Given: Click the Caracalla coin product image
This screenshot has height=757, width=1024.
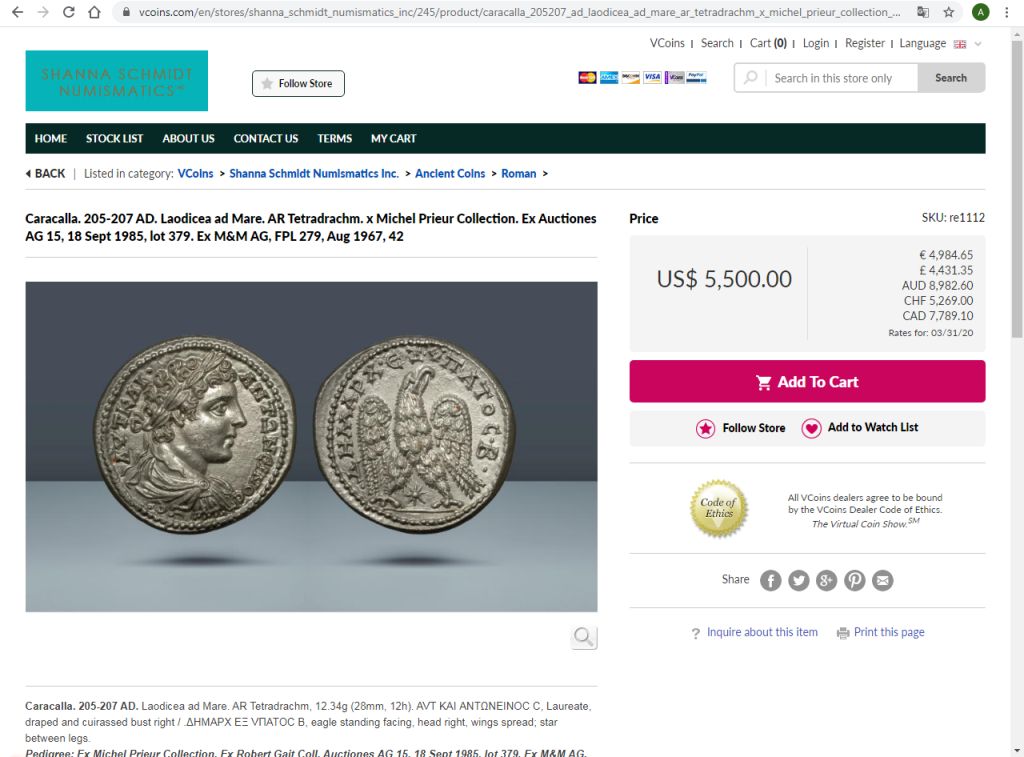Looking at the screenshot, I should [x=311, y=446].
